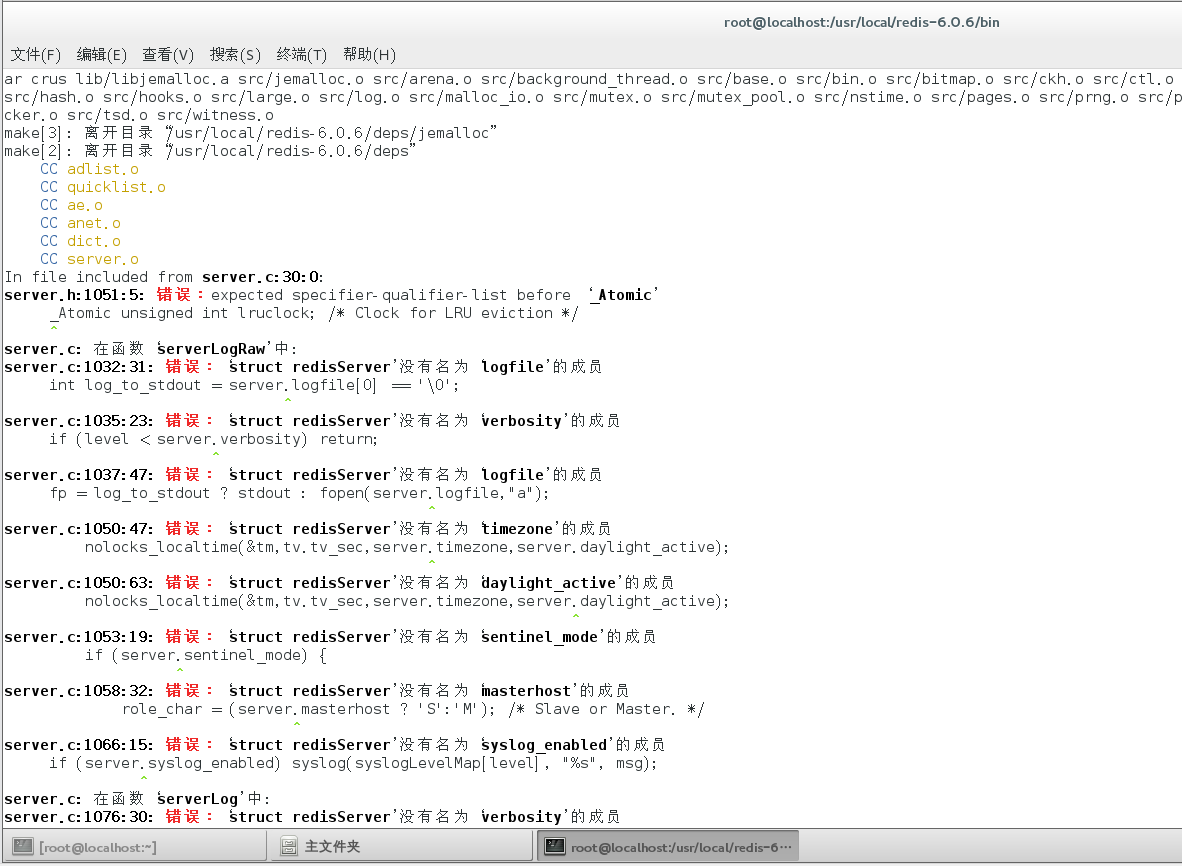Click the 'role_char = (server.masterhost' code line
Viewport: 1182px width, 866px height.
click(413, 709)
